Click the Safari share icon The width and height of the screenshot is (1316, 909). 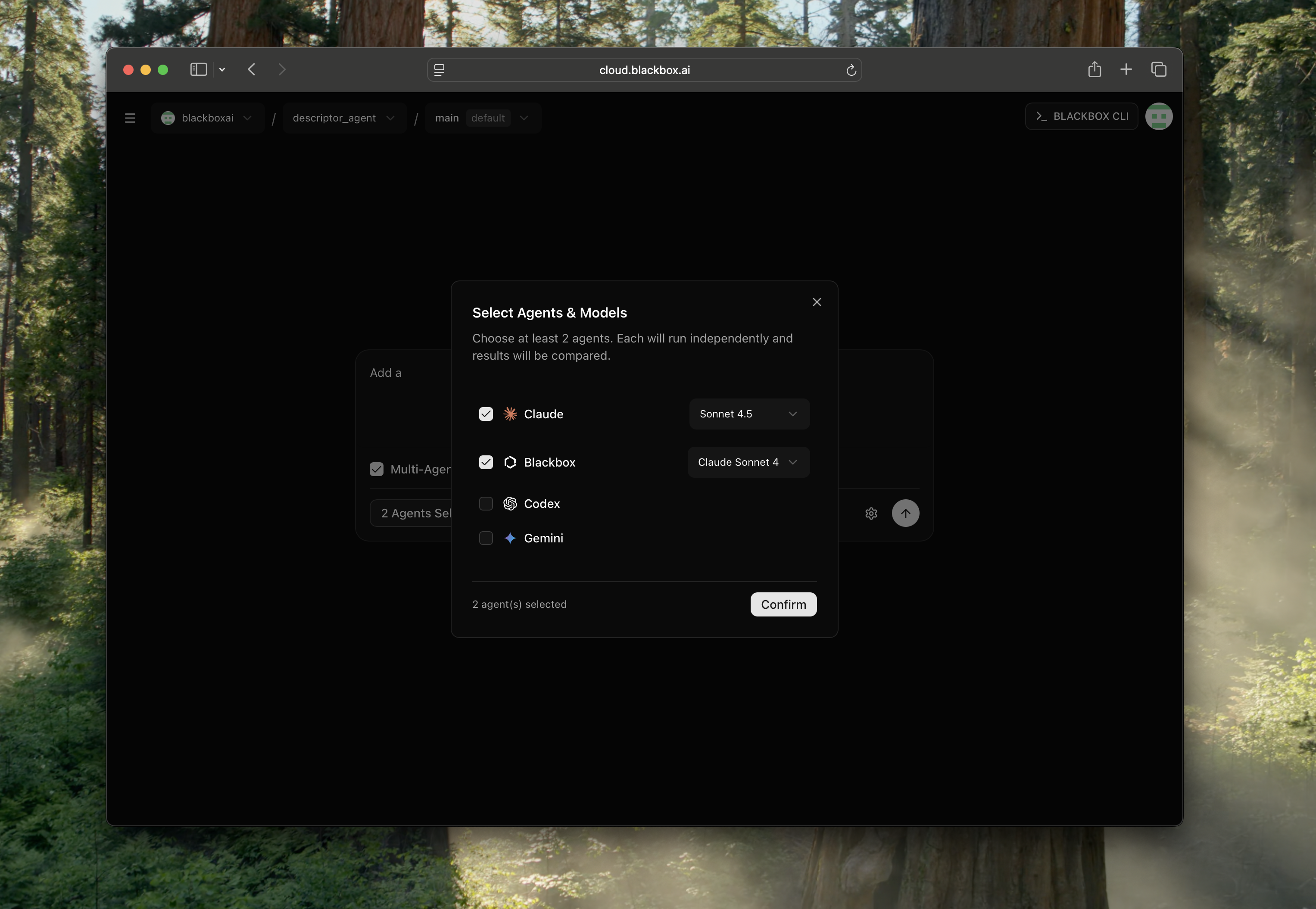(1094, 69)
